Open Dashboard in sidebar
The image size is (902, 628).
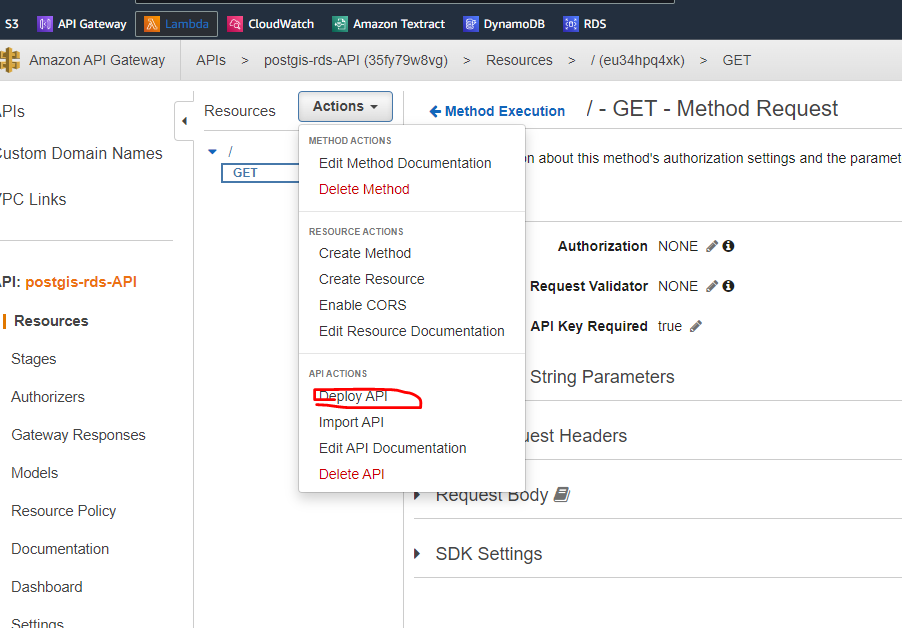tap(47, 587)
